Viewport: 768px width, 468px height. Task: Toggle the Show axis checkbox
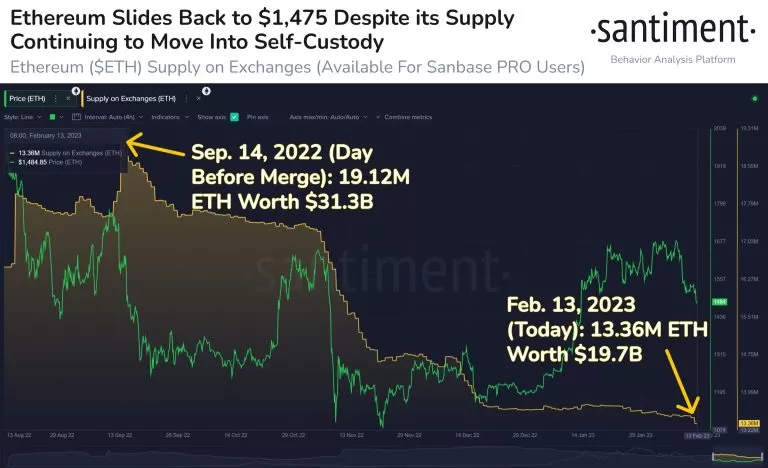(235, 117)
